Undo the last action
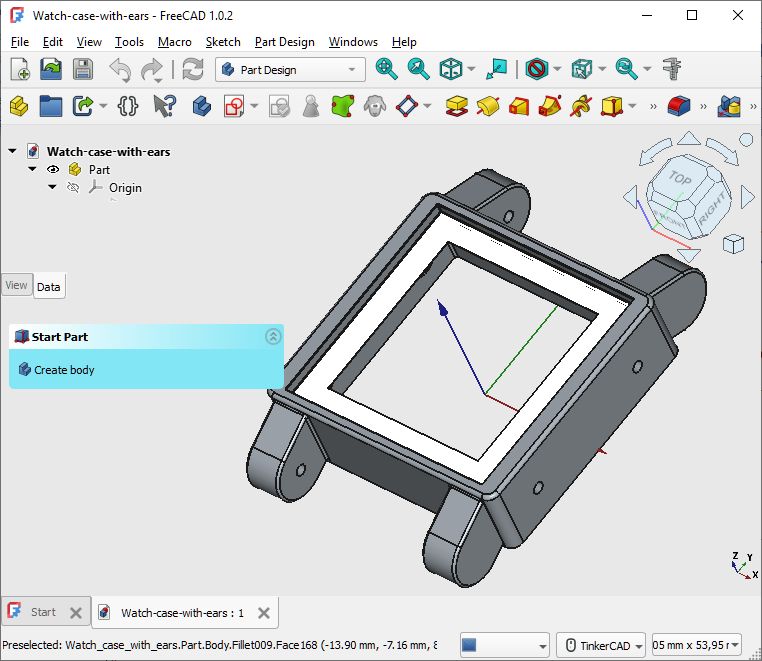 click(x=120, y=70)
